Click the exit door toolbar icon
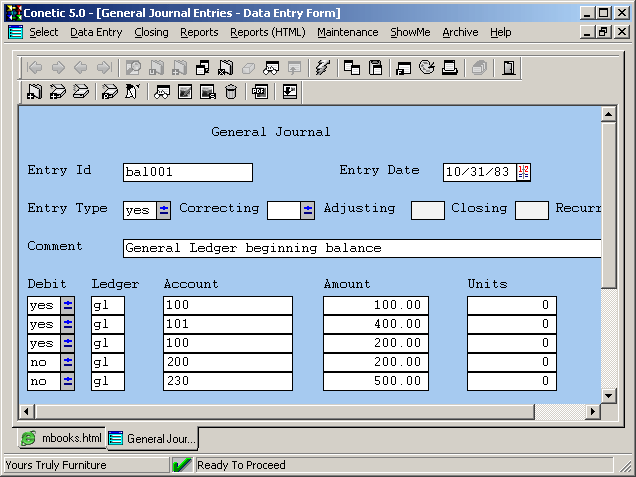Screen dimensions: 636x477 point(509,68)
